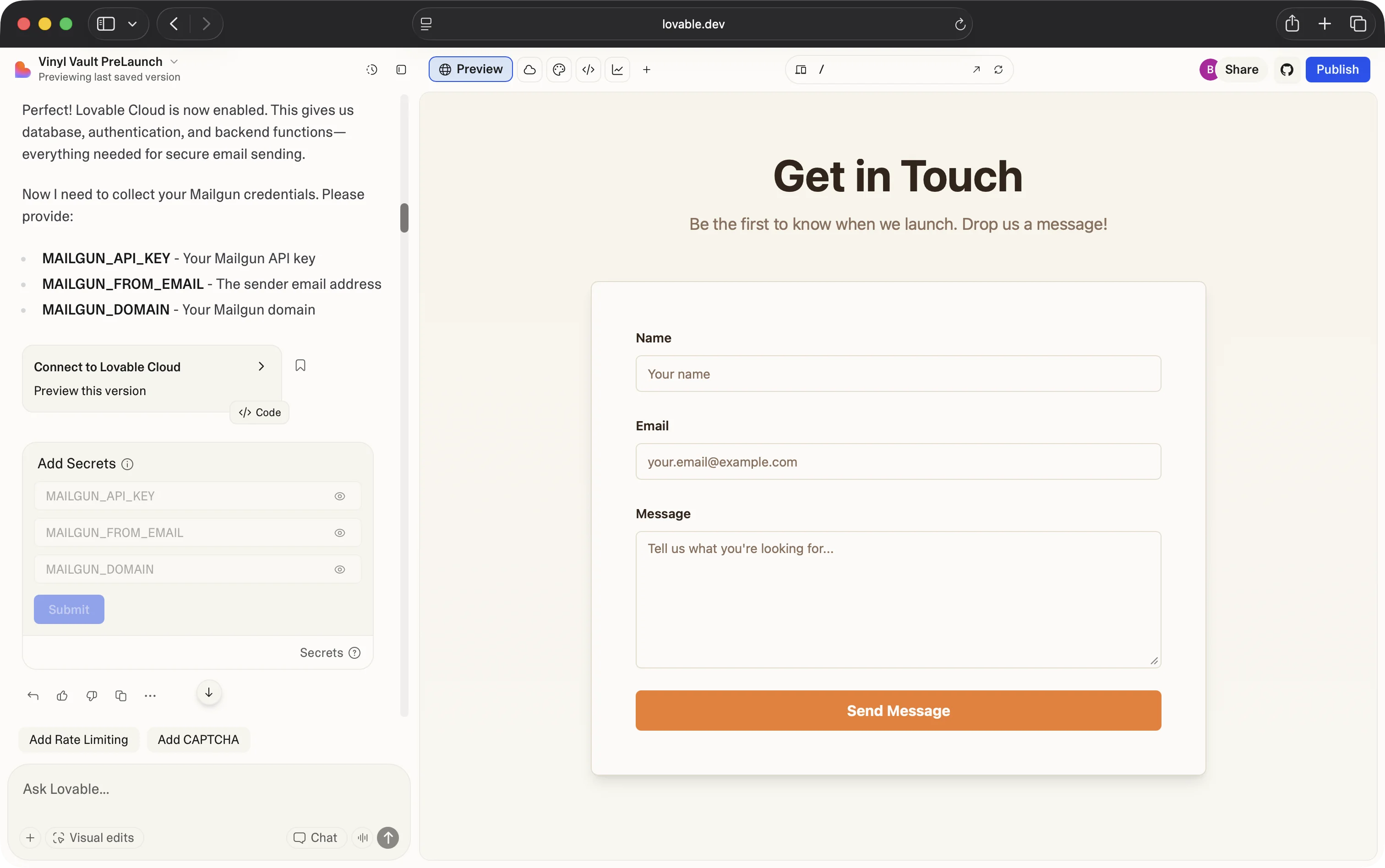Switch to the code editor view icon
The width and height of the screenshot is (1385, 868).
(588, 70)
